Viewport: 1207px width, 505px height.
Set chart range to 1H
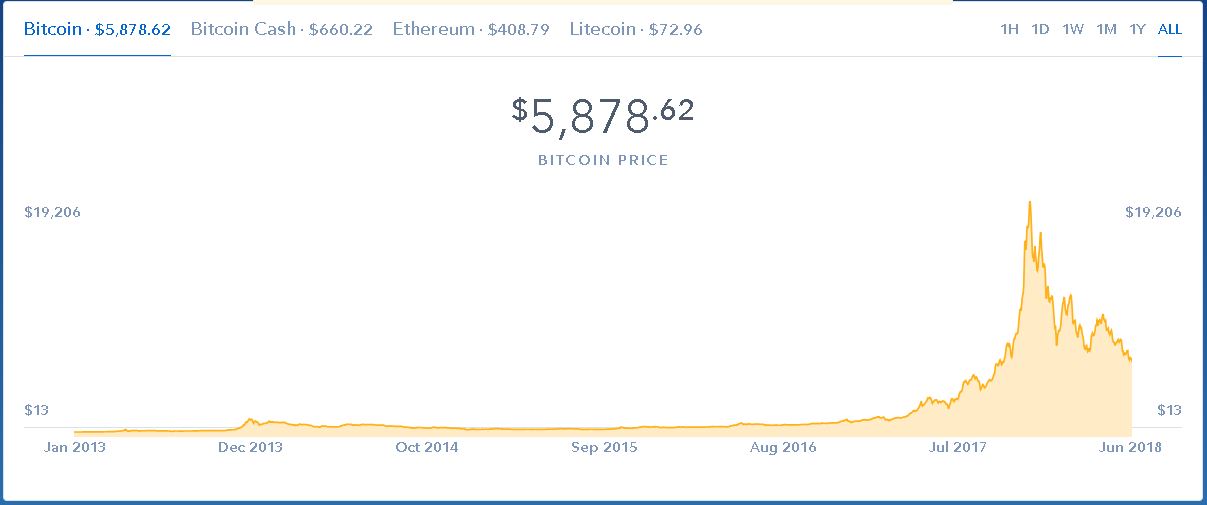click(x=1009, y=29)
